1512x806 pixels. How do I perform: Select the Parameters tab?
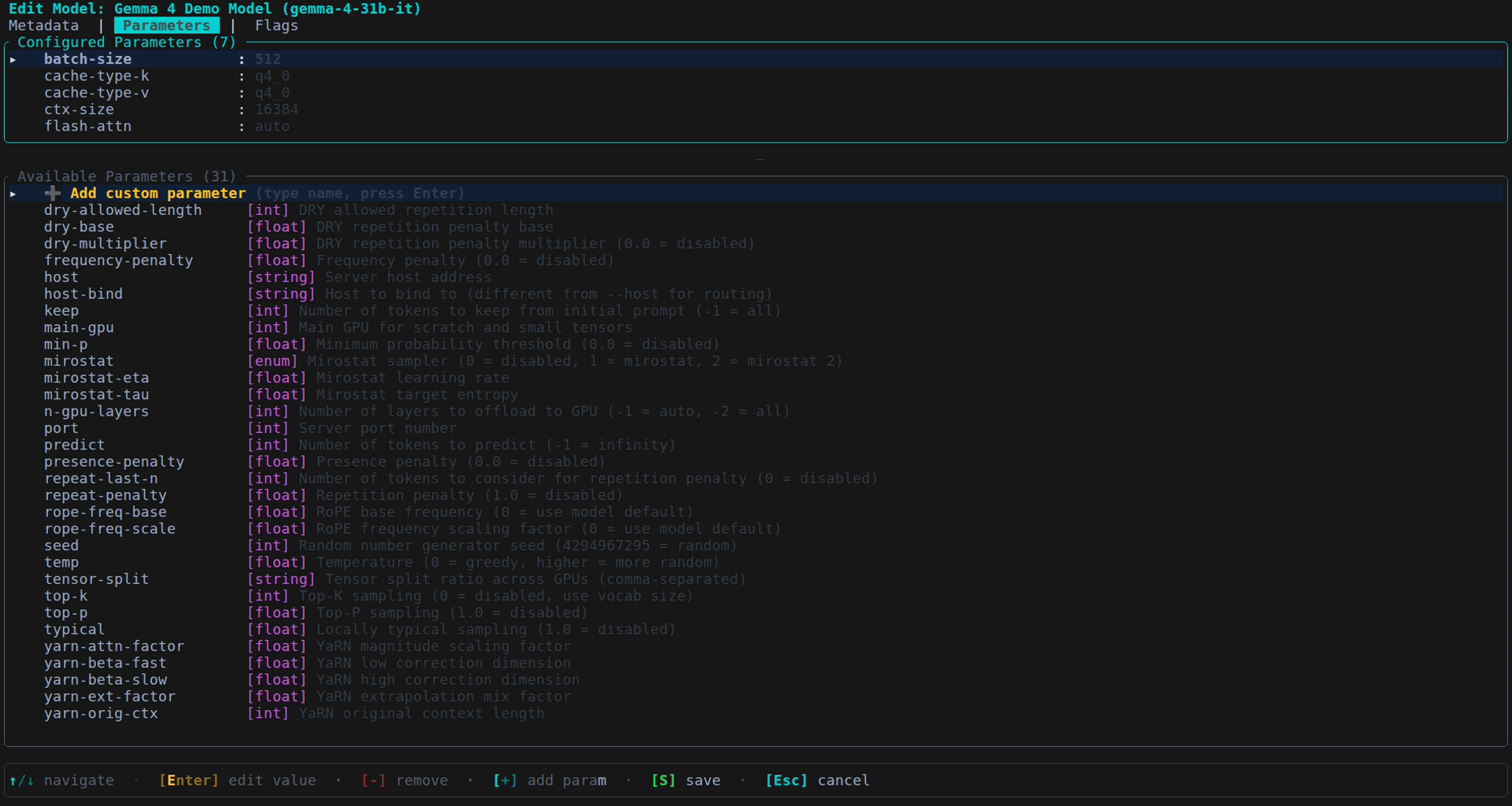(x=166, y=25)
